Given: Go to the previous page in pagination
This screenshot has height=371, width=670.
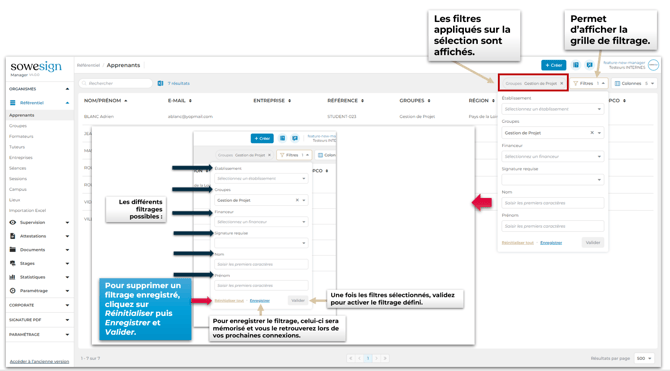Looking at the screenshot, I should [x=359, y=358].
